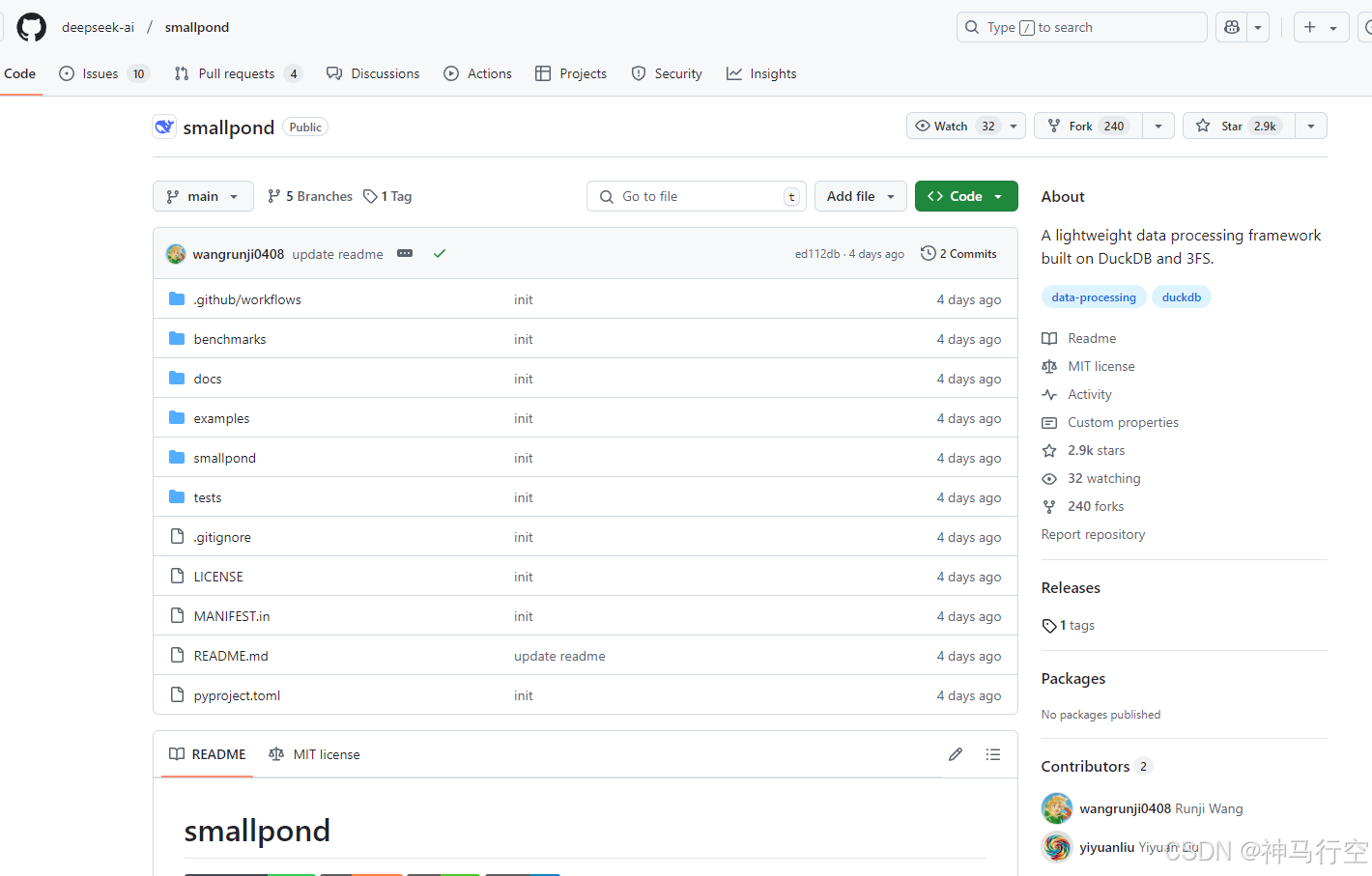Open the GitHub home logo
The width and height of the screenshot is (1372, 876).
tap(31, 27)
